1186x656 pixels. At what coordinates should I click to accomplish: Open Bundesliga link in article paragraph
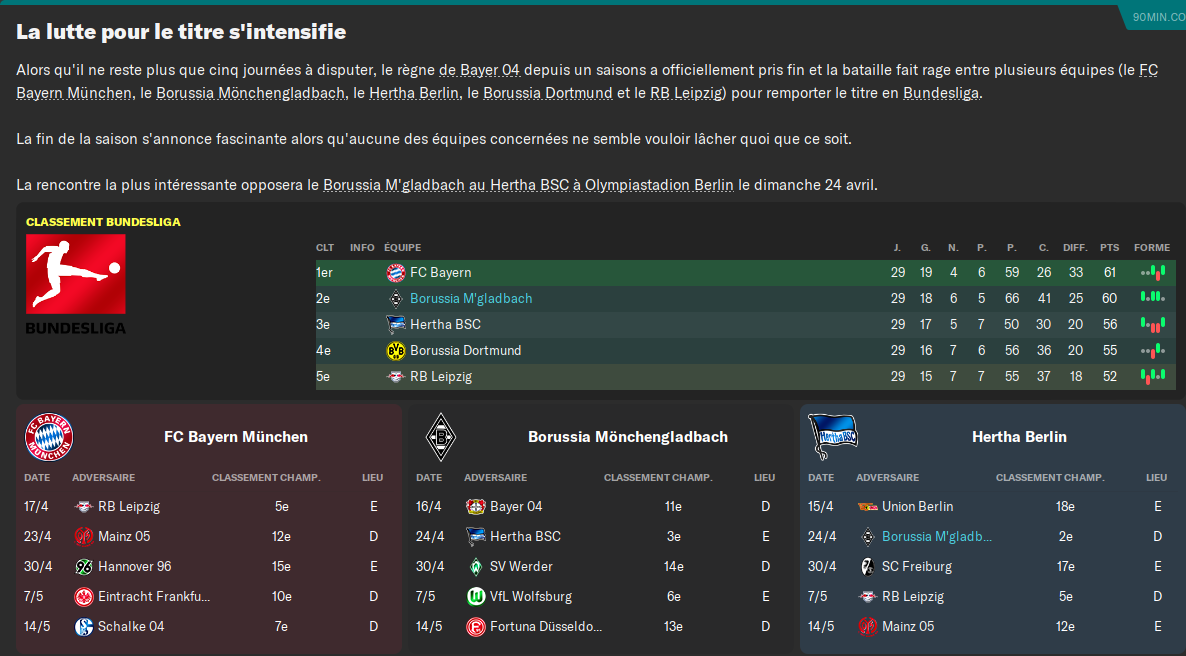(941, 93)
